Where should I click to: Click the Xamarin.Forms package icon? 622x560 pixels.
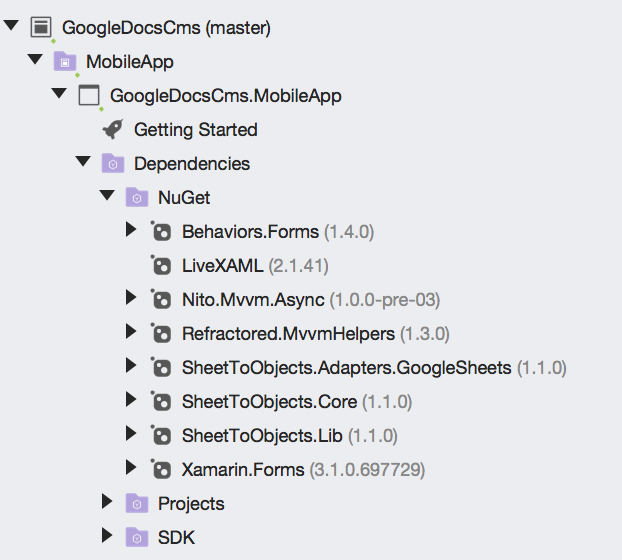(x=161, y=469)
